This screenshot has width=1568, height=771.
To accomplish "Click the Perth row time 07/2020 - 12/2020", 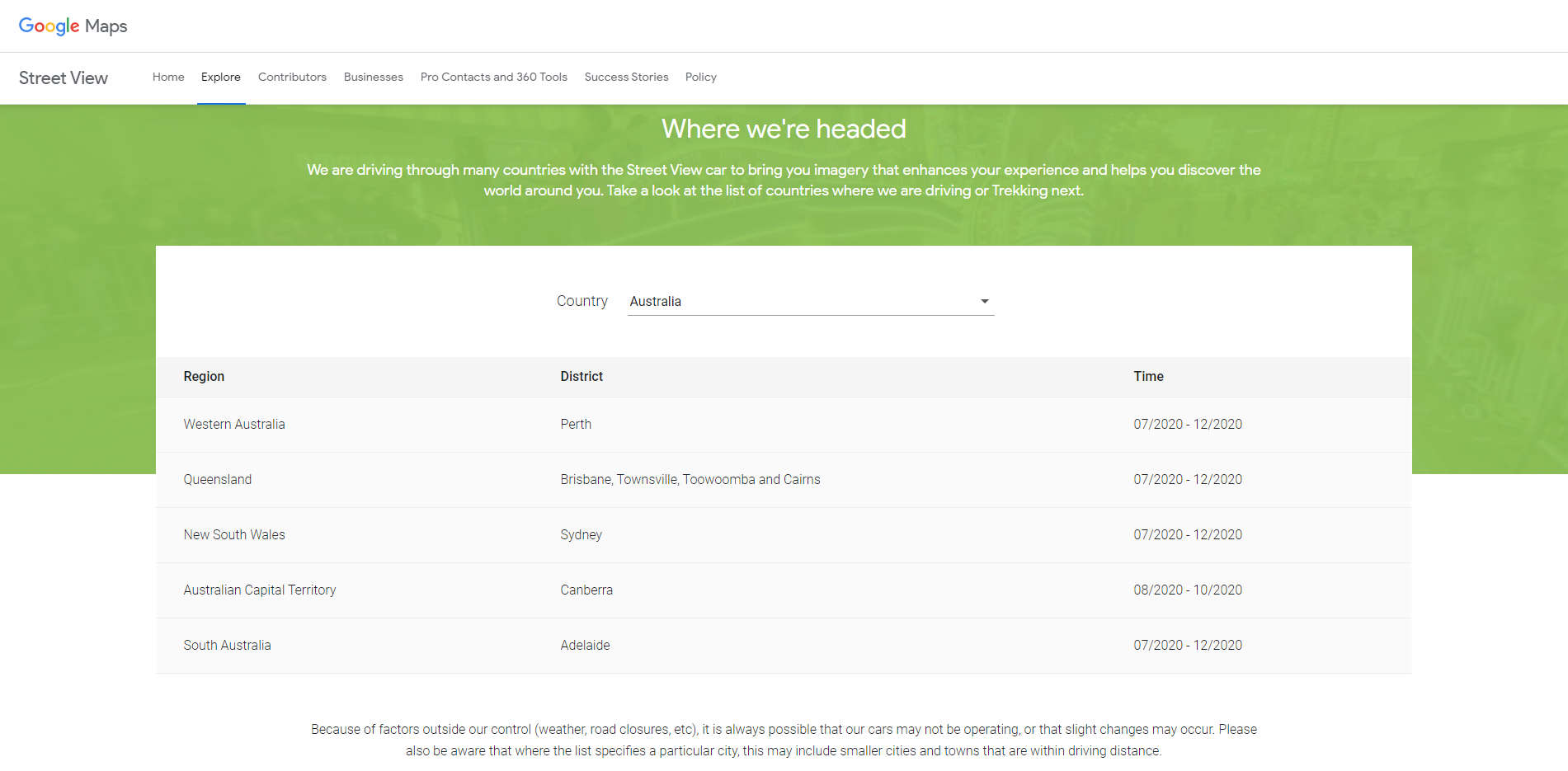I will [x=1188, y=424].
